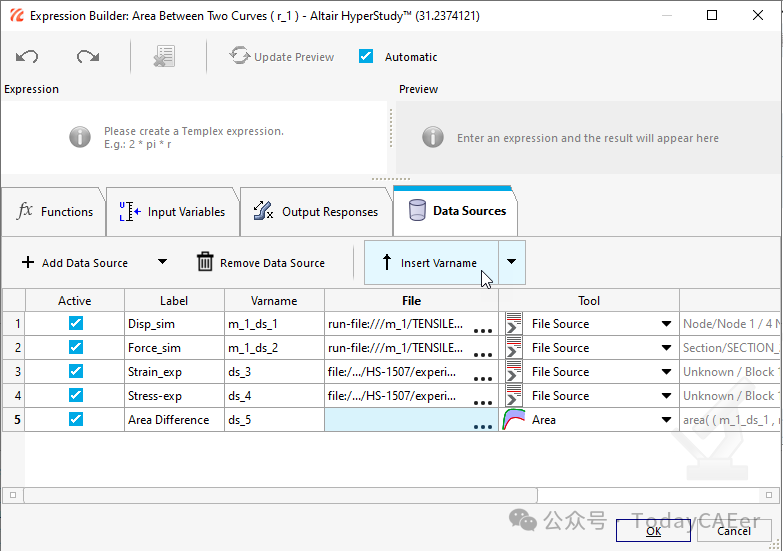The width and height of the screenshot is (783, 551).
Task: Click the undo arrow icon
Action: (27, 56)
